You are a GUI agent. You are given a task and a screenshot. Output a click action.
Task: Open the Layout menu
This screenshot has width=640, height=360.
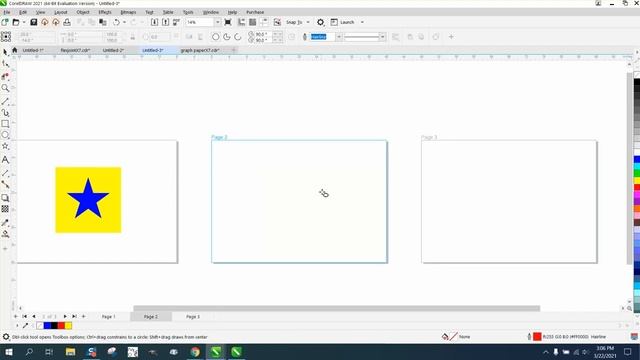click(x=61, y=12)
